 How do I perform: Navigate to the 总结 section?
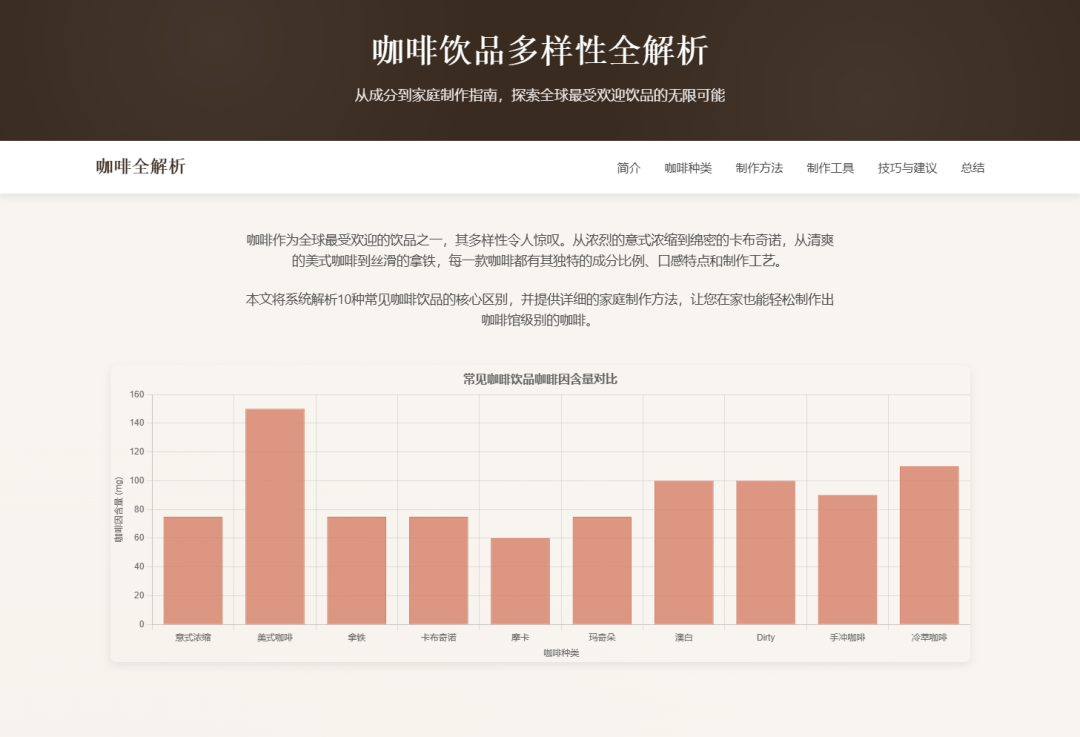[972, 168]
